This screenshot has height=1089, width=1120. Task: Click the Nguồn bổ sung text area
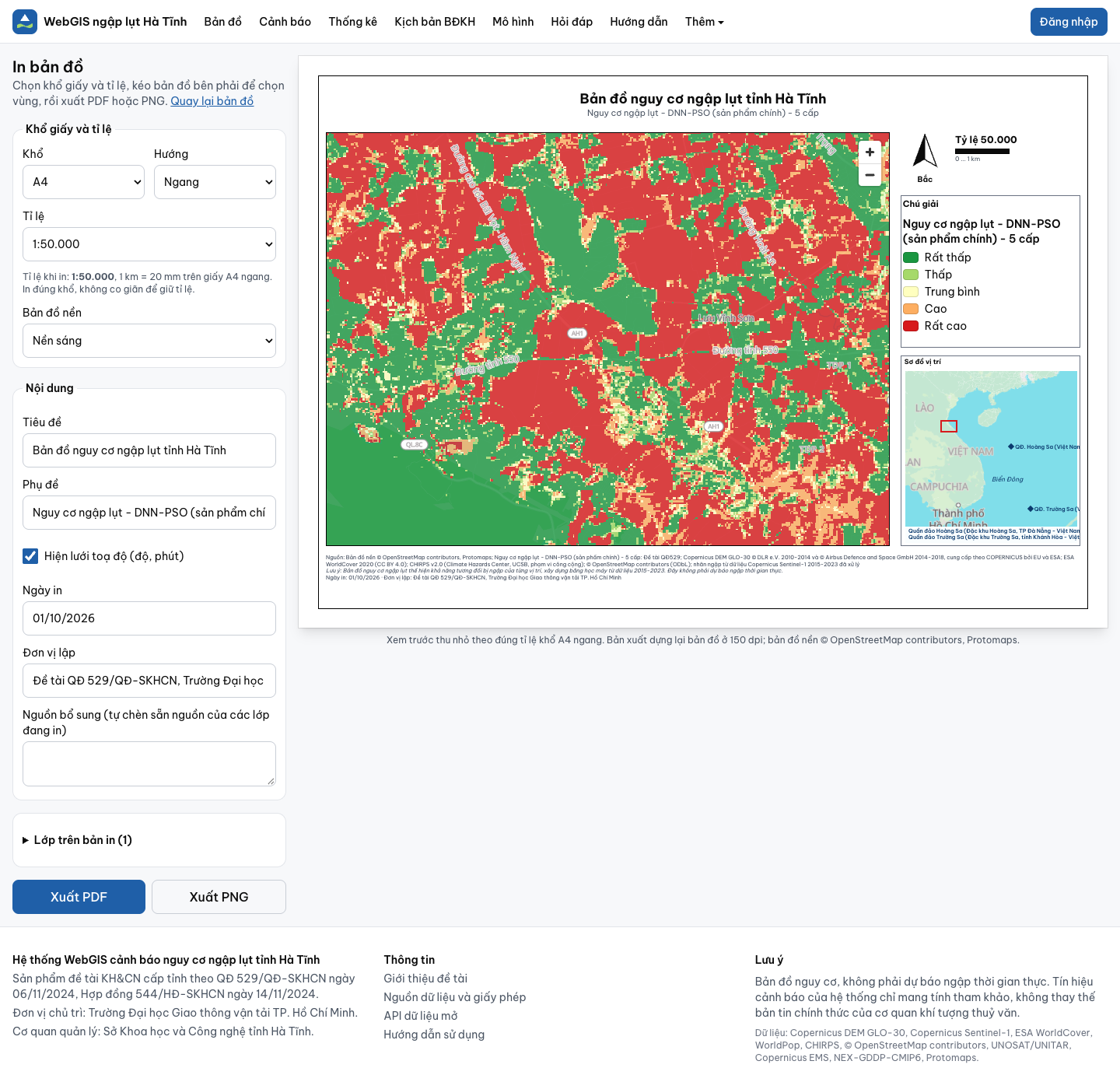tap(149, 764)
